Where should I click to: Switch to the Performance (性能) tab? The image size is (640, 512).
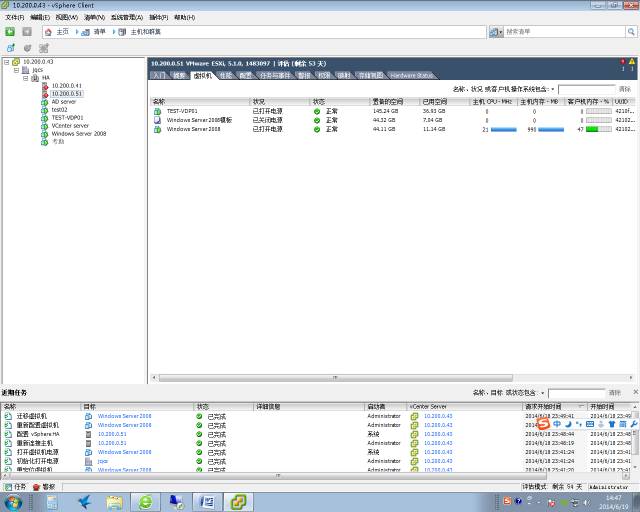[x=226, y=76]
